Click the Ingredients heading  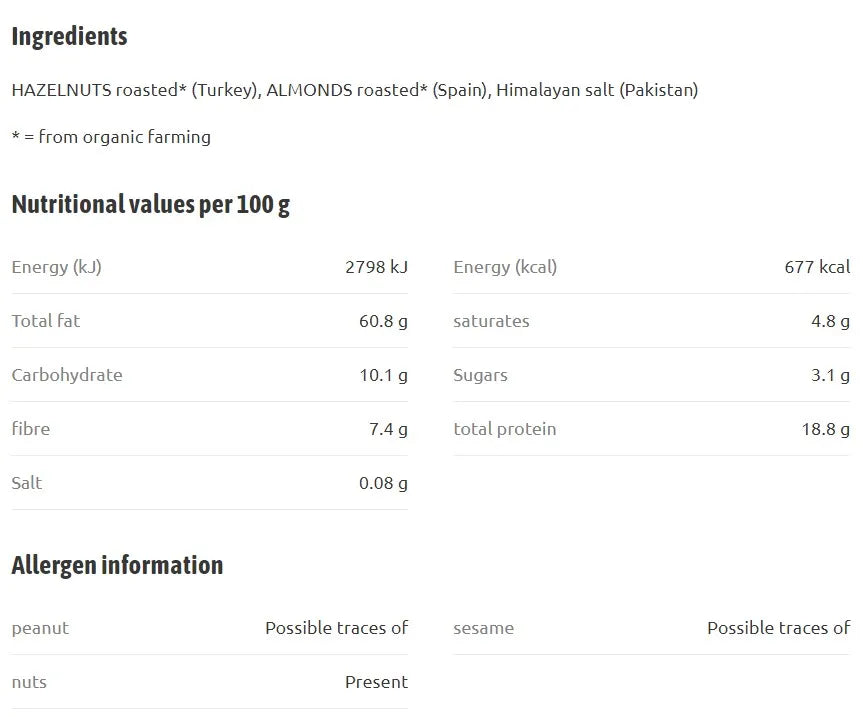(x=69, y=37)
